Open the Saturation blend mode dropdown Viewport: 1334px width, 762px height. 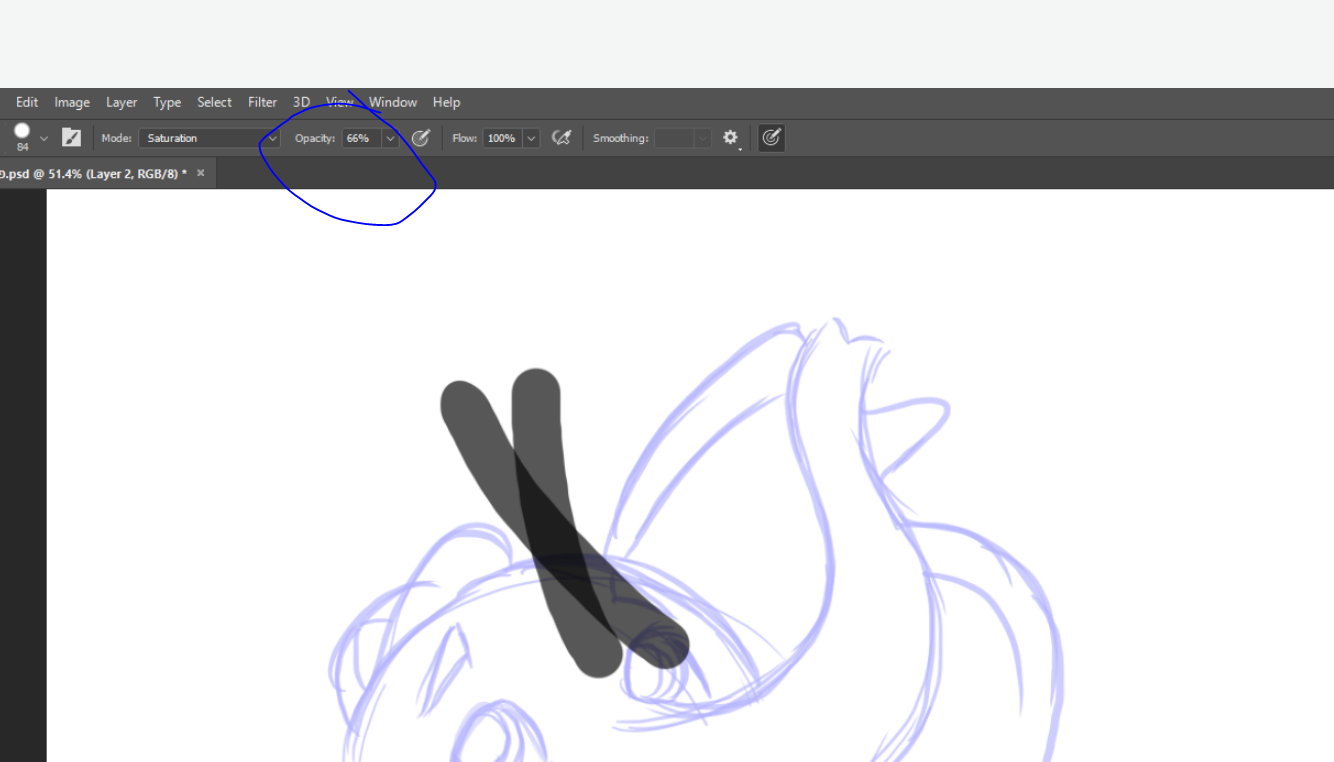click(209, 138)
